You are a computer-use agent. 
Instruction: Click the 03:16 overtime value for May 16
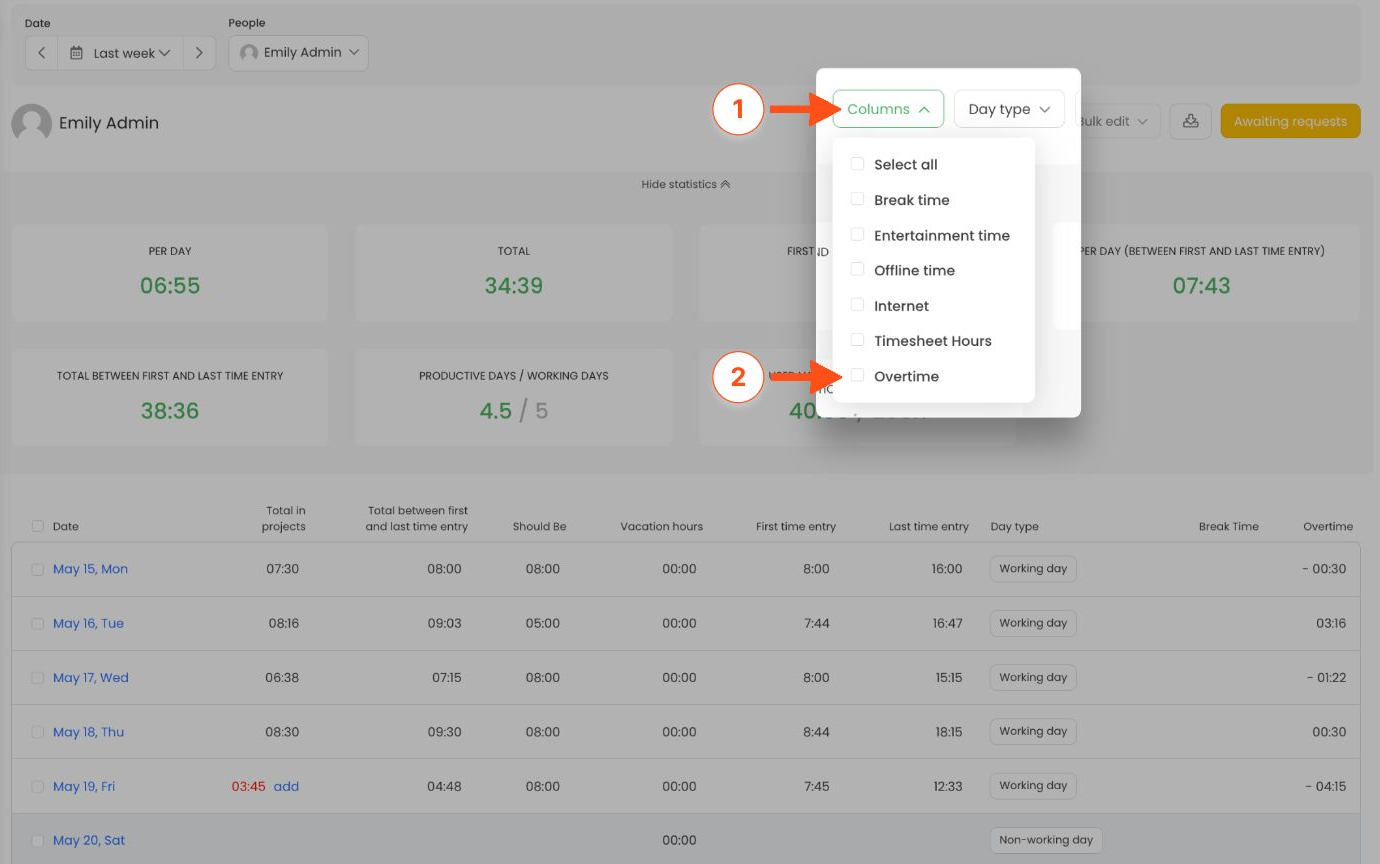(1331, 623)
